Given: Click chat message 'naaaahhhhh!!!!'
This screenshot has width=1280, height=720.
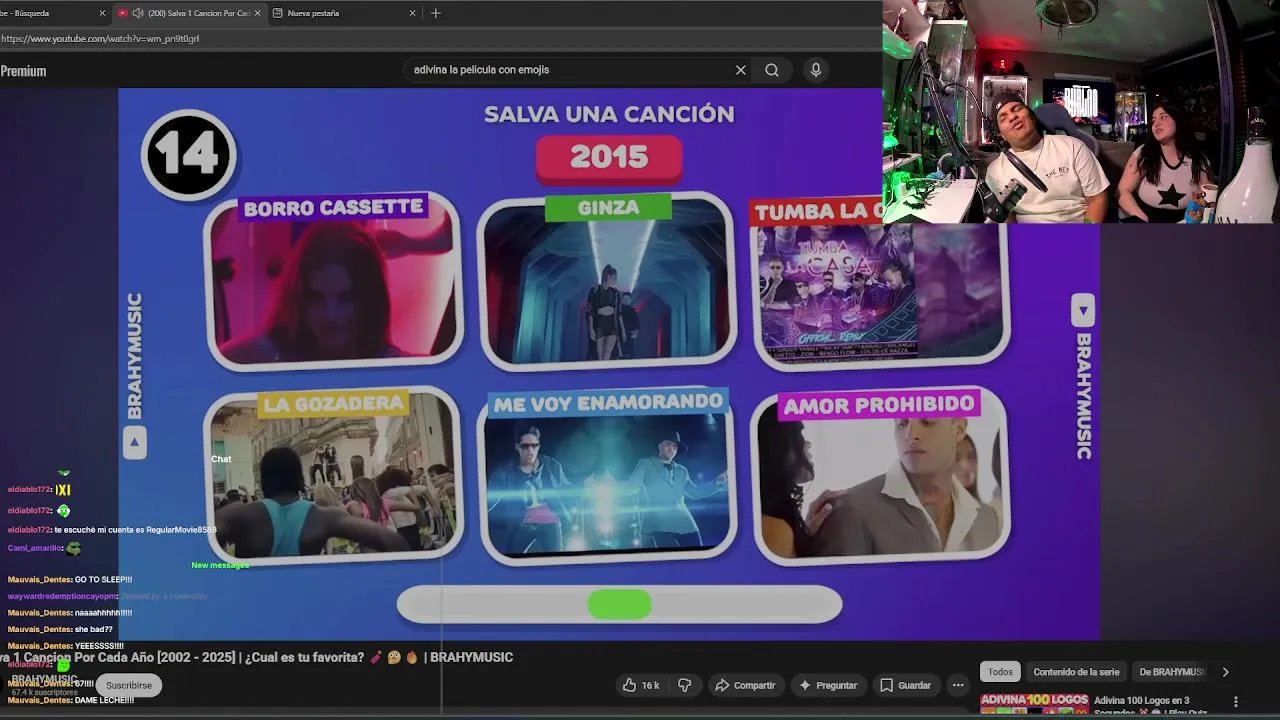Looking at the screenshot, I should 70,613.
